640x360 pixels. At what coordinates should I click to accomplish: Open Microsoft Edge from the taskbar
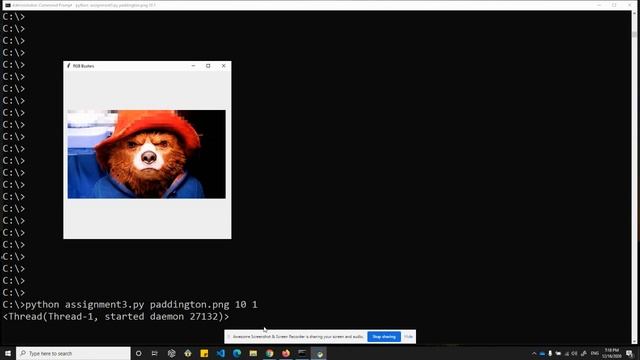tap(237, 353)
